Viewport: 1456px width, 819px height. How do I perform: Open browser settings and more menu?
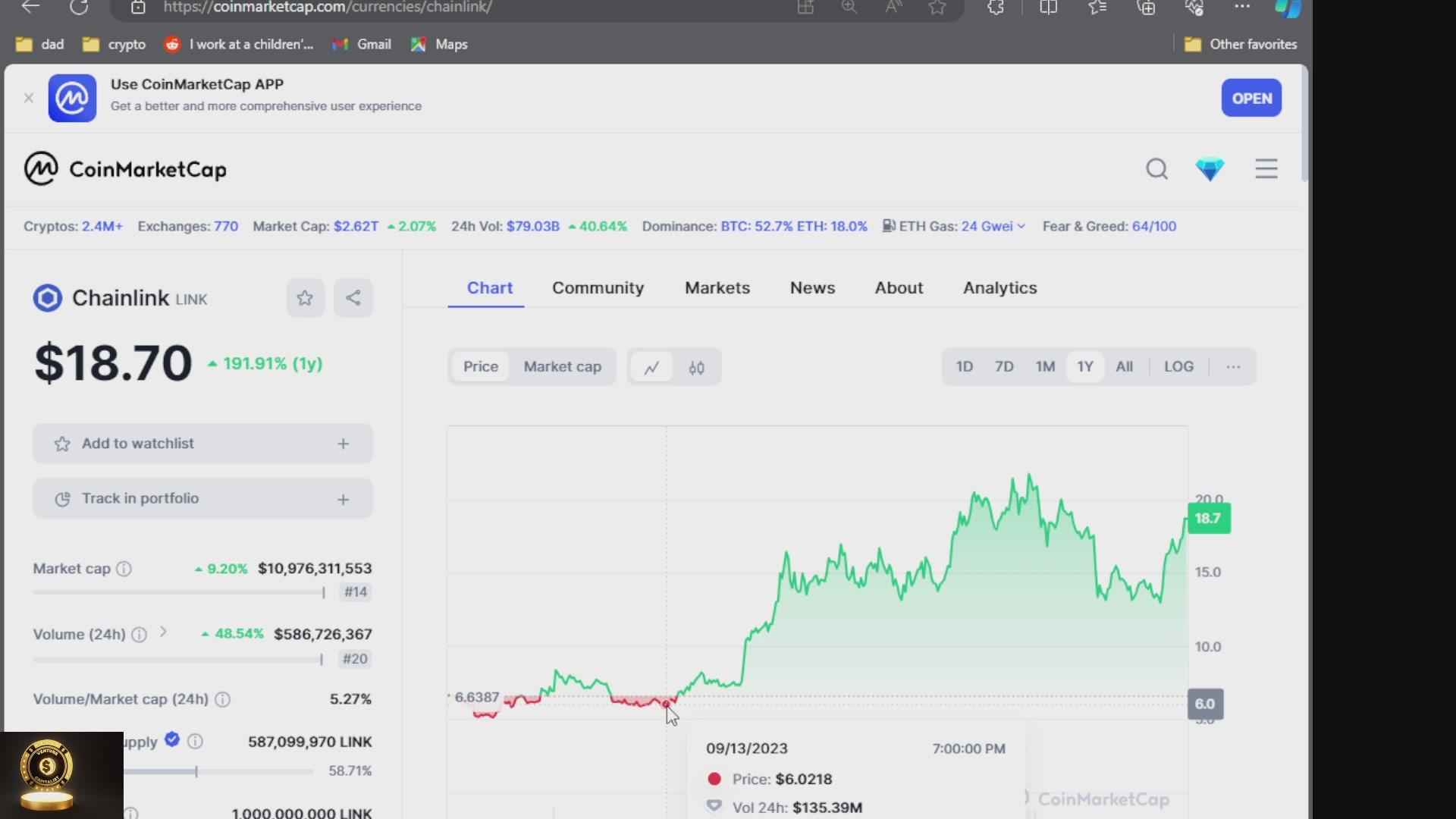coord(1242,6)
